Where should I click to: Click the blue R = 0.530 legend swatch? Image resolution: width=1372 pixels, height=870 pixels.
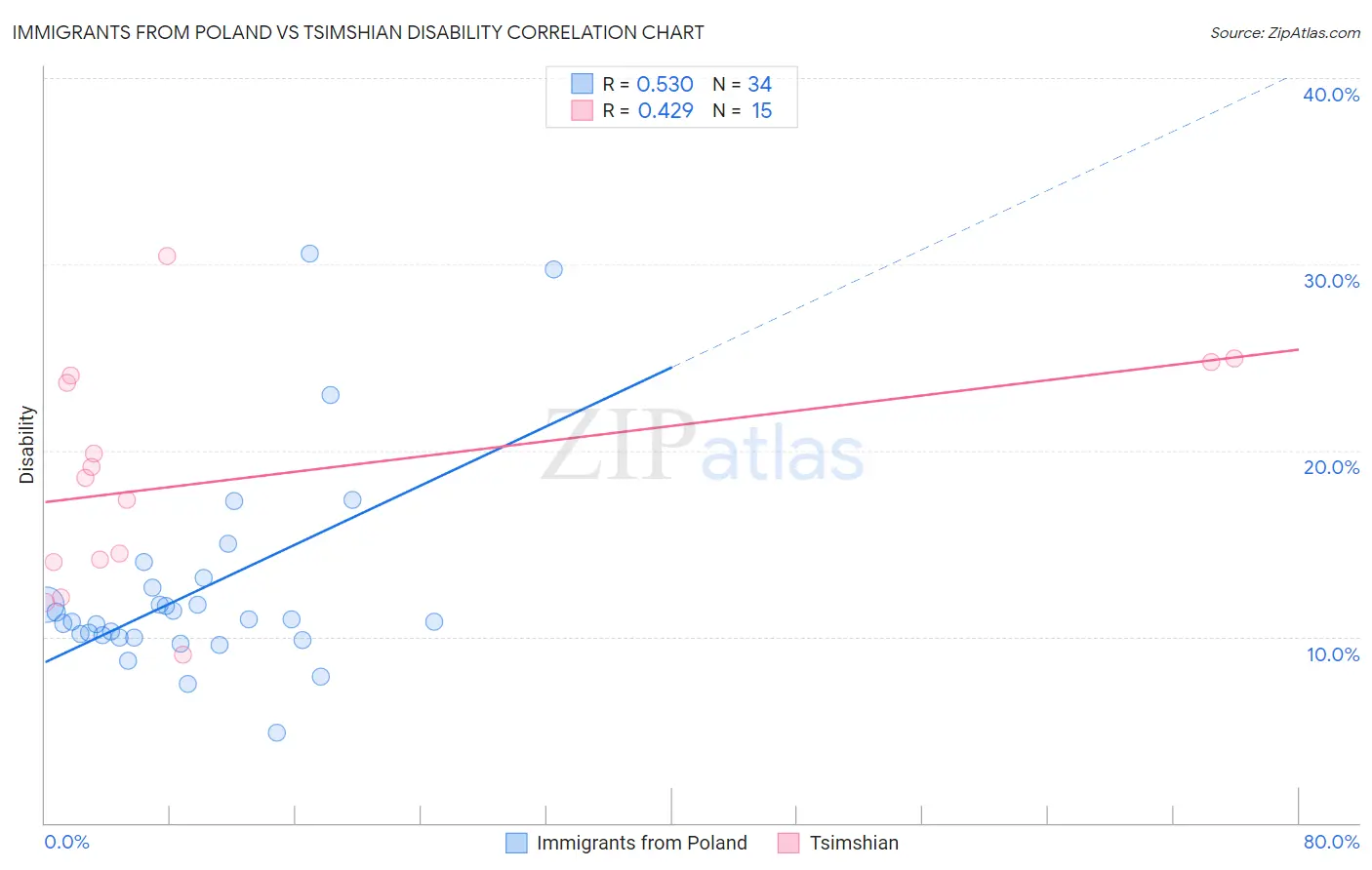tap(583, 84)
